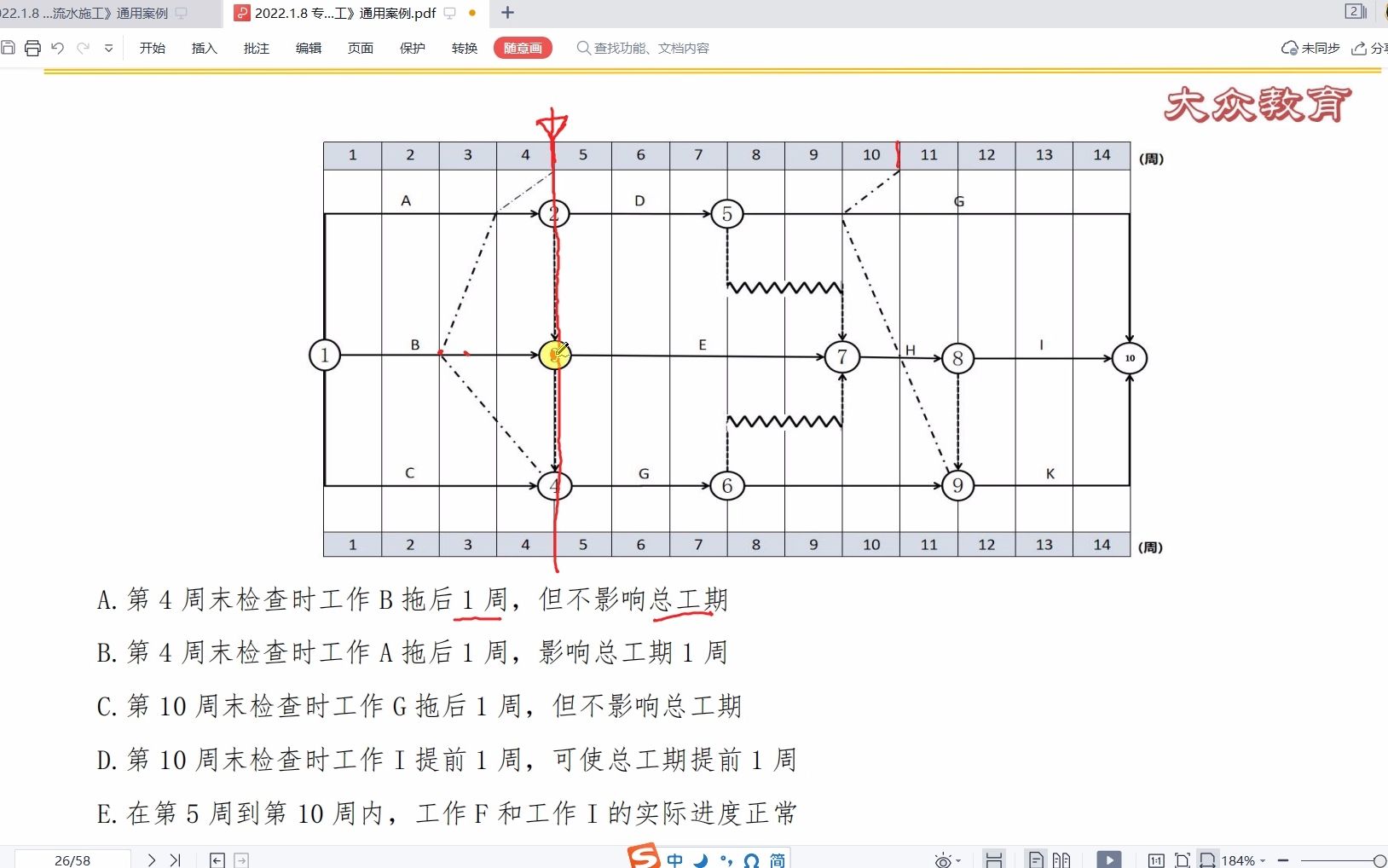Open the 编辑 menu tab
Screen dimensions: 1388x868
[309, 49]
